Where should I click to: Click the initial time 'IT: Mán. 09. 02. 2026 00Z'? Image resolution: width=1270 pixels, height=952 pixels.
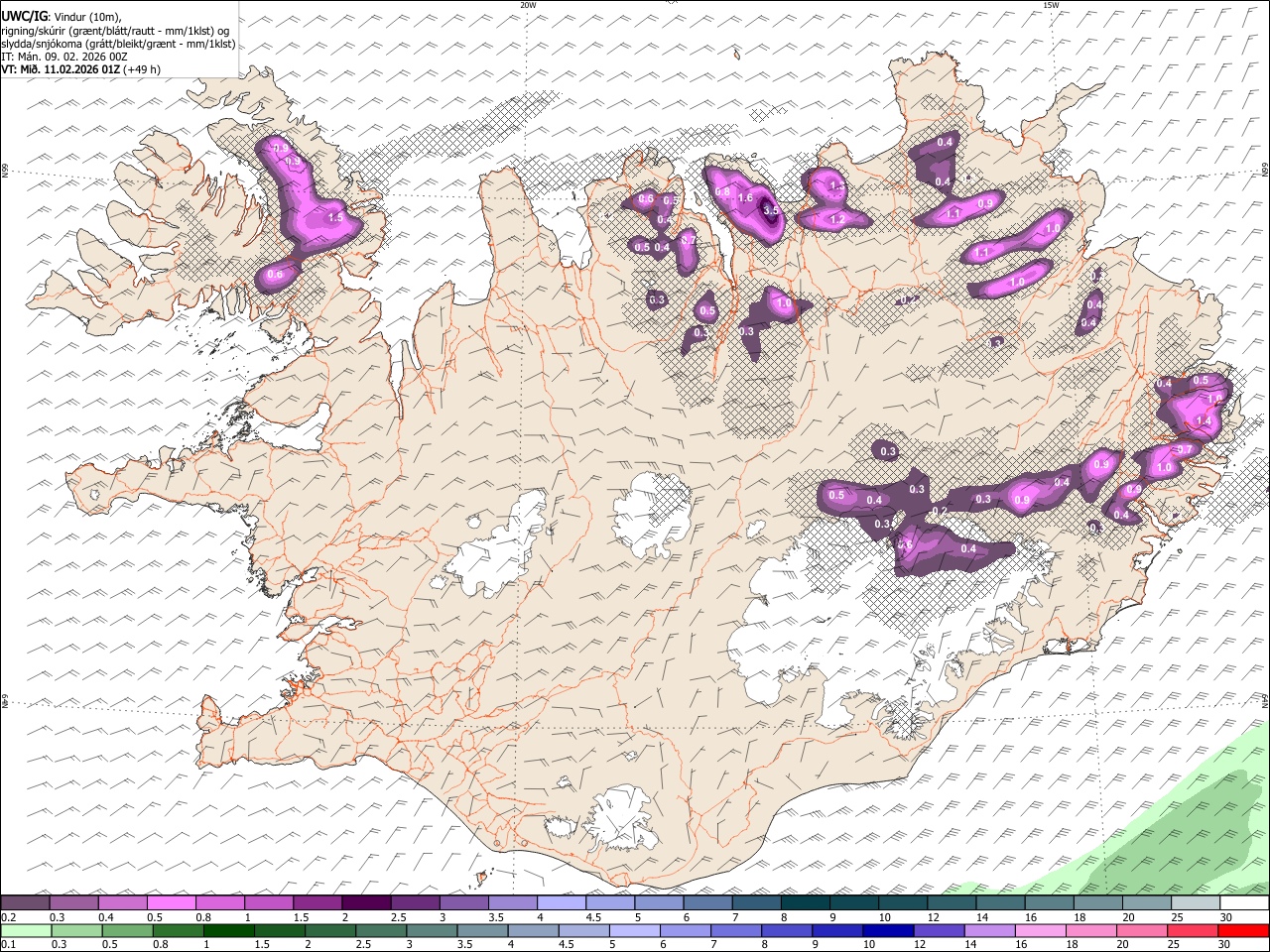[x=64, y=57]
